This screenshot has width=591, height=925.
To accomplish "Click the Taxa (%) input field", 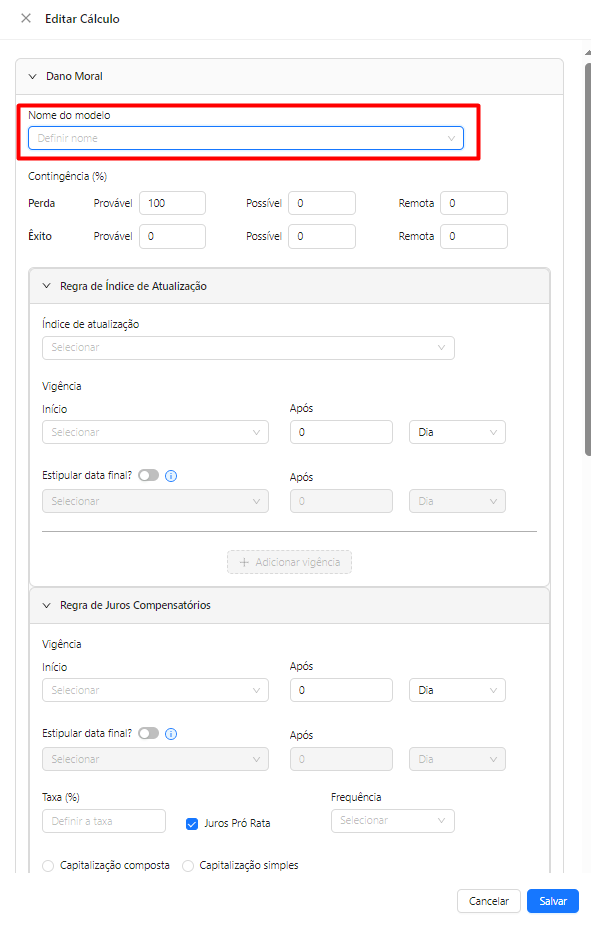I will [x=104, y=821].
